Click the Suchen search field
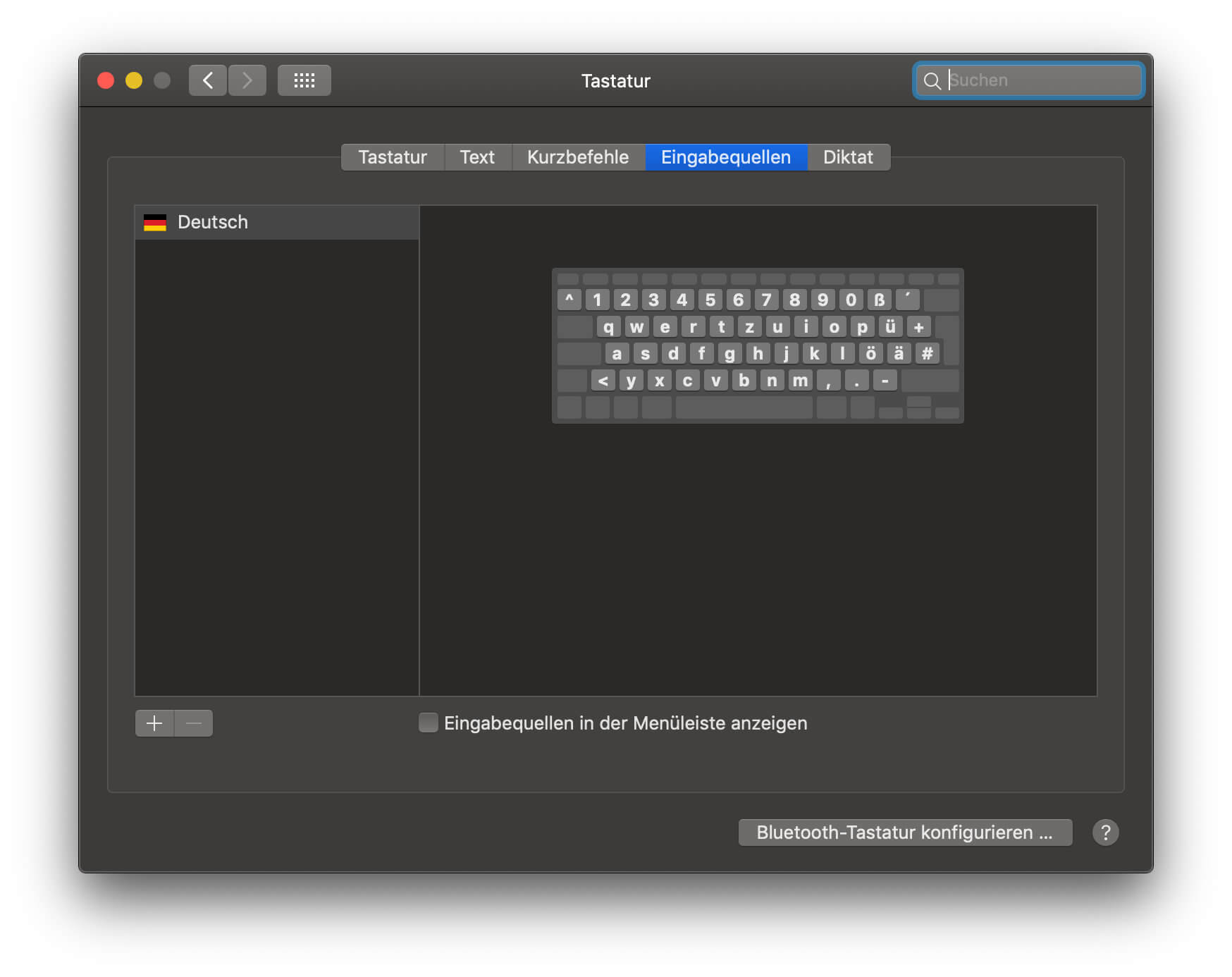This screenshot has width=1232, height=977. click(1028, 80)
